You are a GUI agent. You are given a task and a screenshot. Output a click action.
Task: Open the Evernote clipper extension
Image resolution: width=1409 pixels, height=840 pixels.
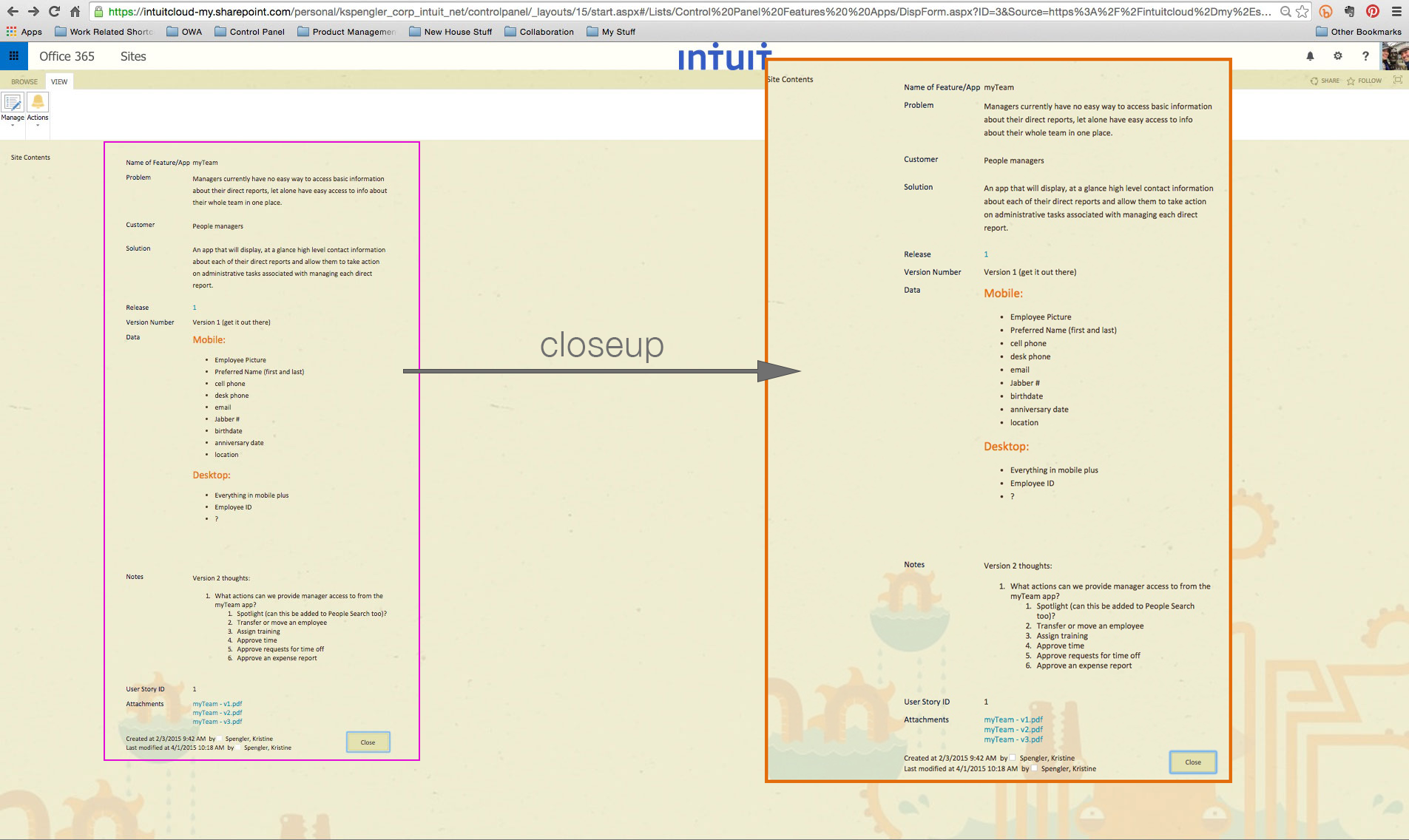pyautogui.click(x=1351, y=11)
